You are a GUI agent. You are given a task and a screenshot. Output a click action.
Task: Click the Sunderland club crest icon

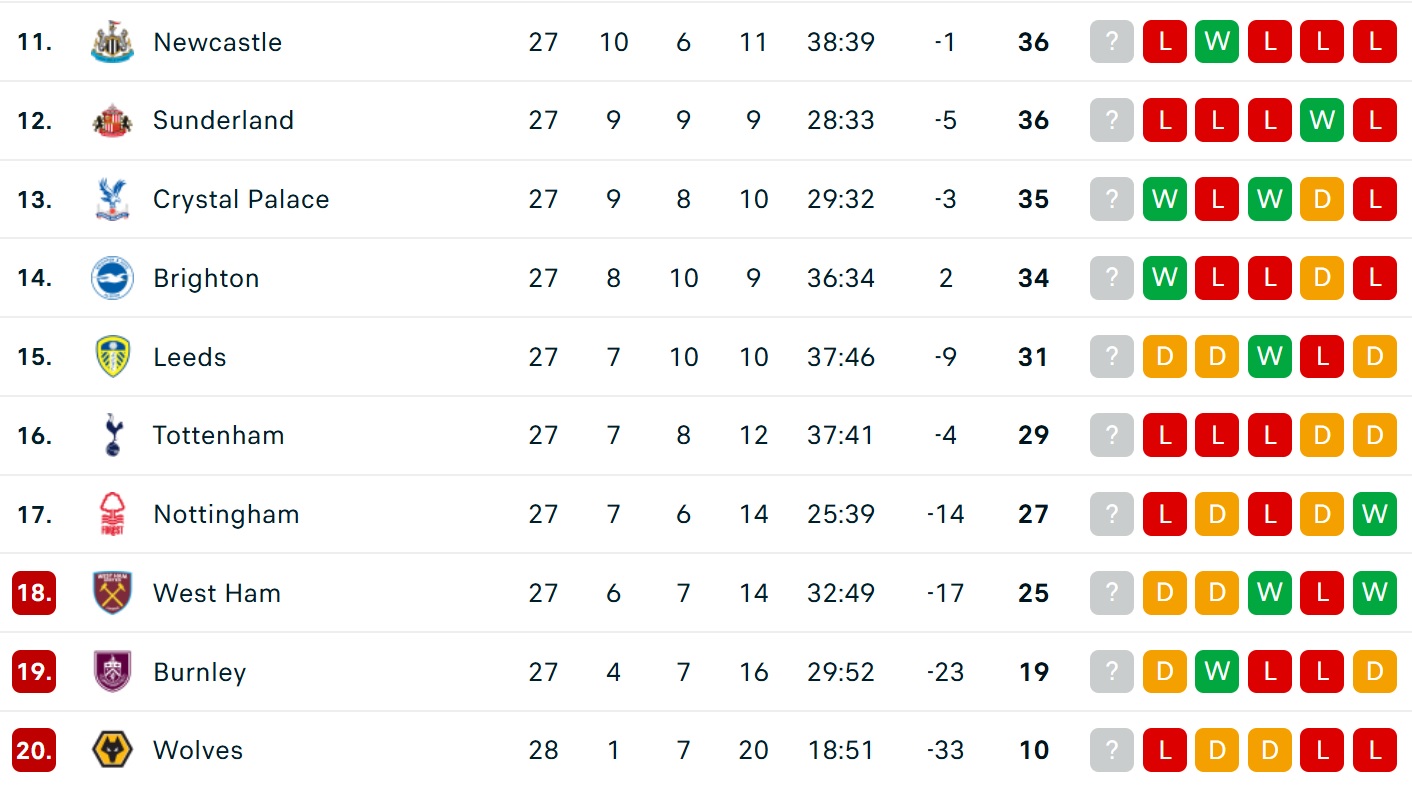(x=112, y=121)
